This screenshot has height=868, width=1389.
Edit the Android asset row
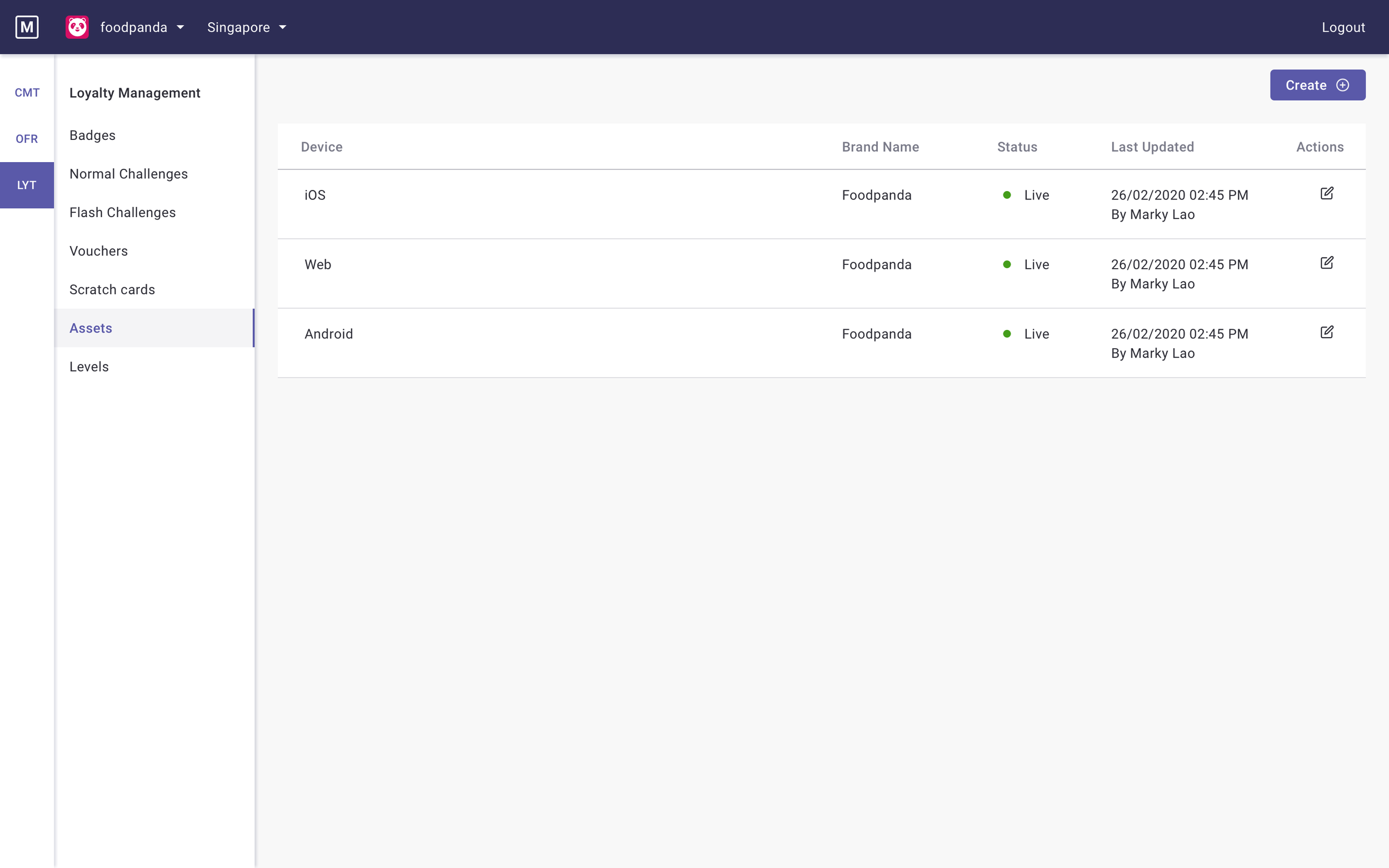point(1326,333)
